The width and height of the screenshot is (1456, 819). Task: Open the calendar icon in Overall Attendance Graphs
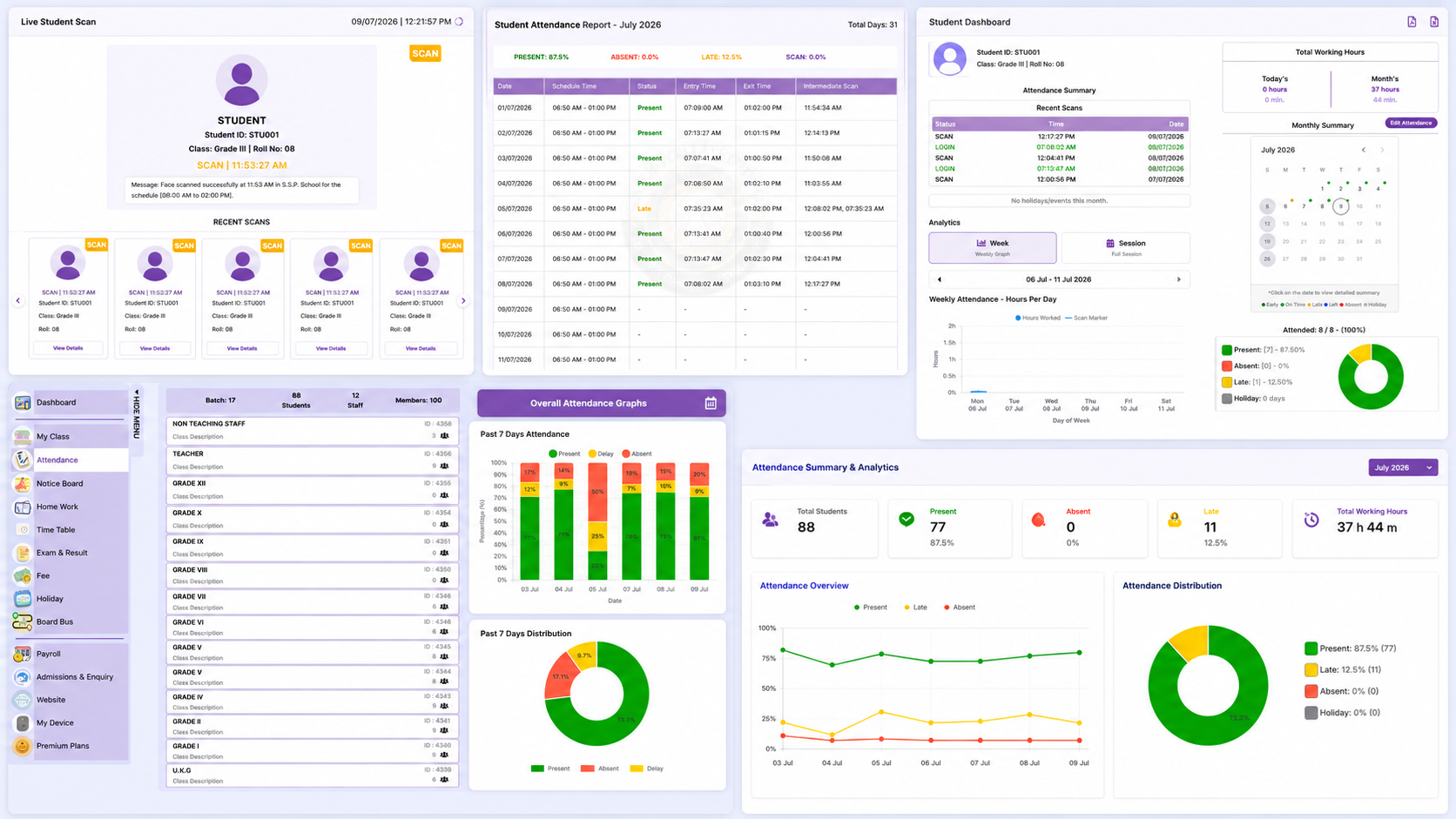coord(711,403)
